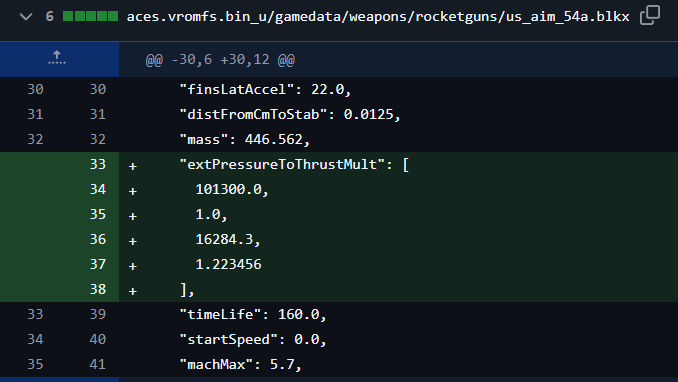Select new line number 36
This screenshot has height=382, width=678.
click(98, 239)
